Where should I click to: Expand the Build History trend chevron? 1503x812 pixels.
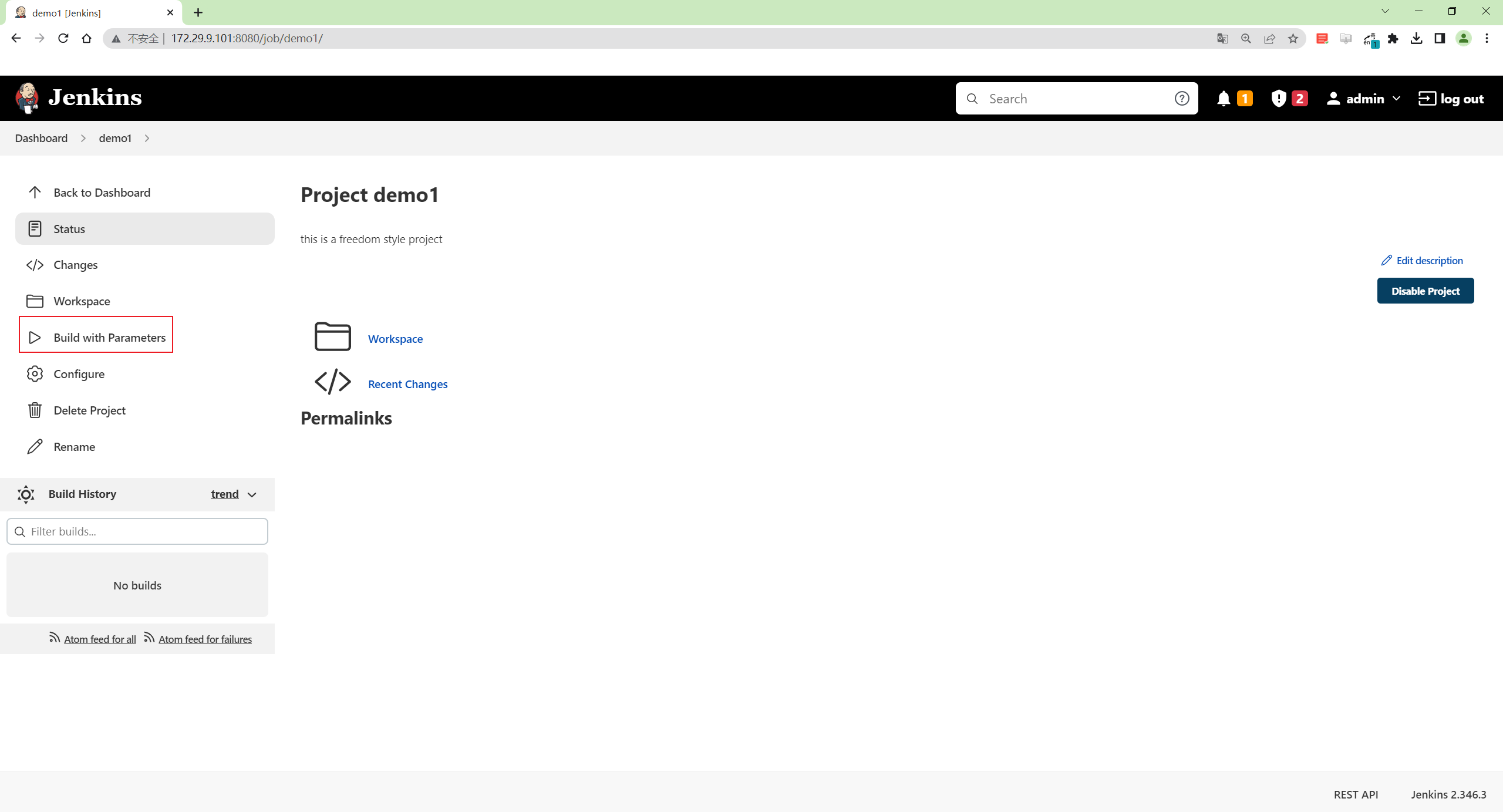coord(252,495)
